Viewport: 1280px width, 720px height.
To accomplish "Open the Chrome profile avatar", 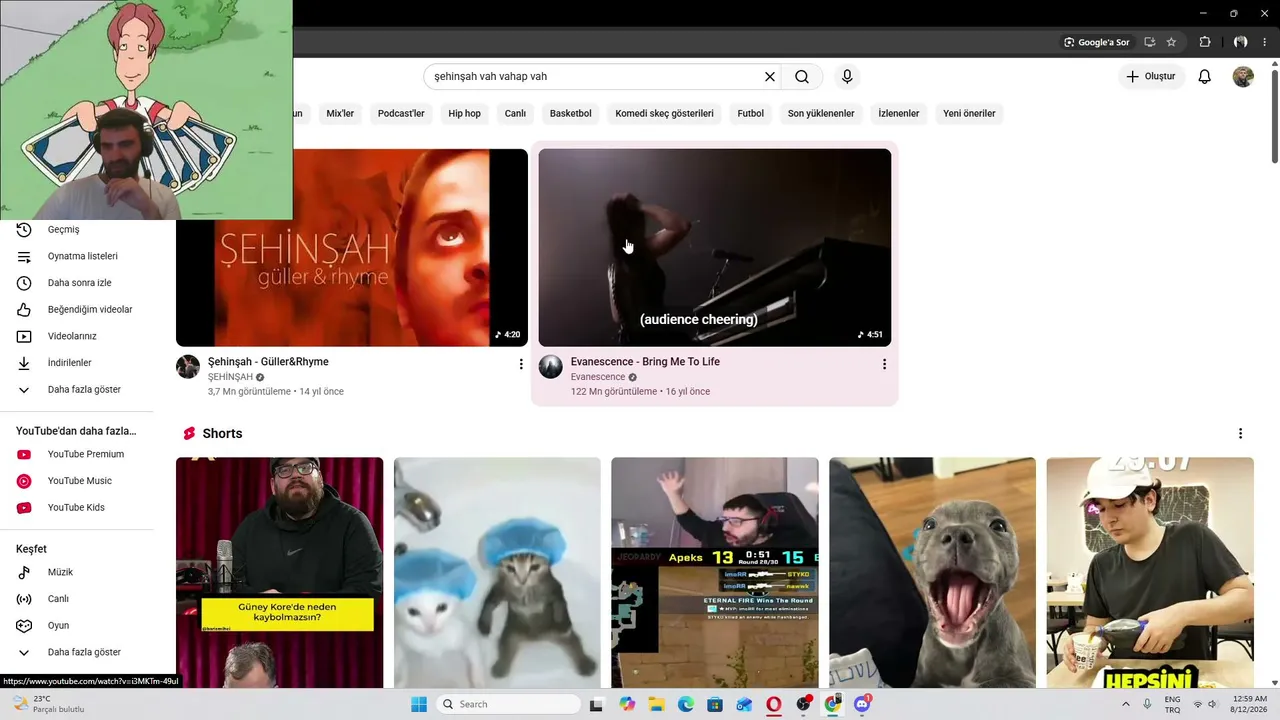I will click(x=1240, y=42).
